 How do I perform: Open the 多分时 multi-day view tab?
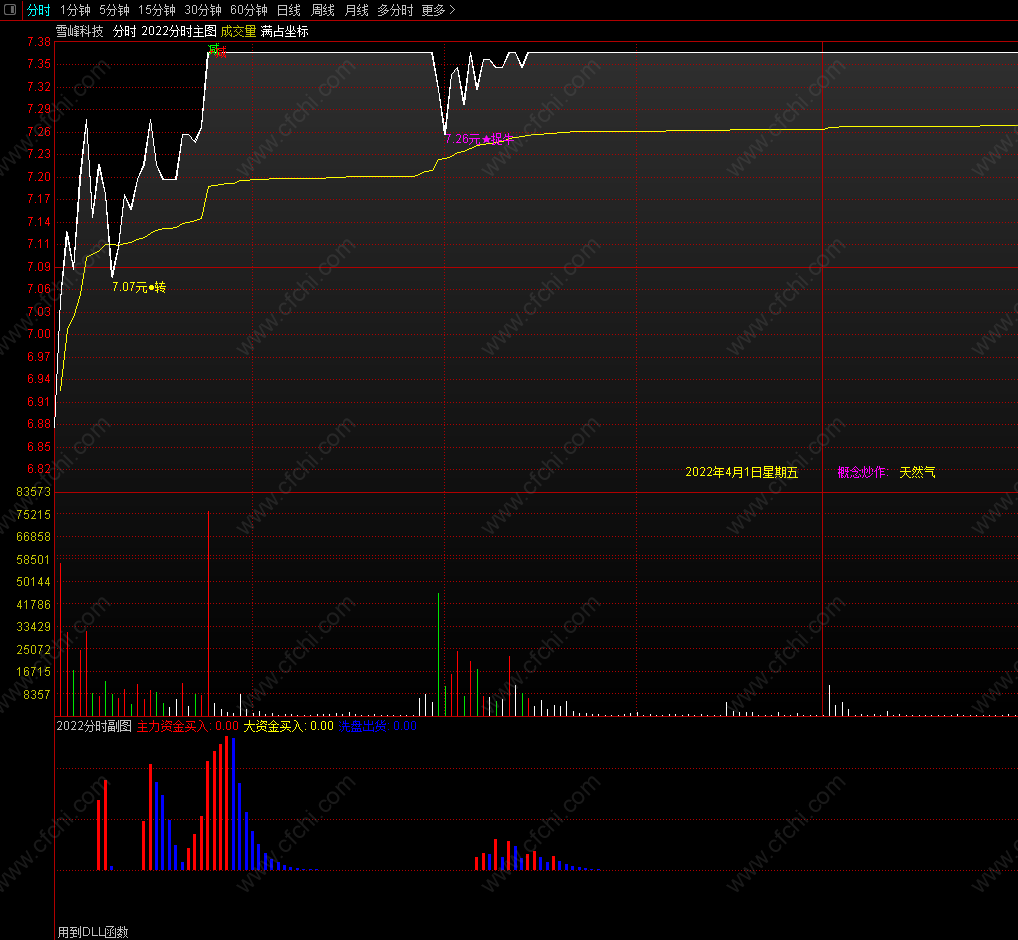[395, 10]
